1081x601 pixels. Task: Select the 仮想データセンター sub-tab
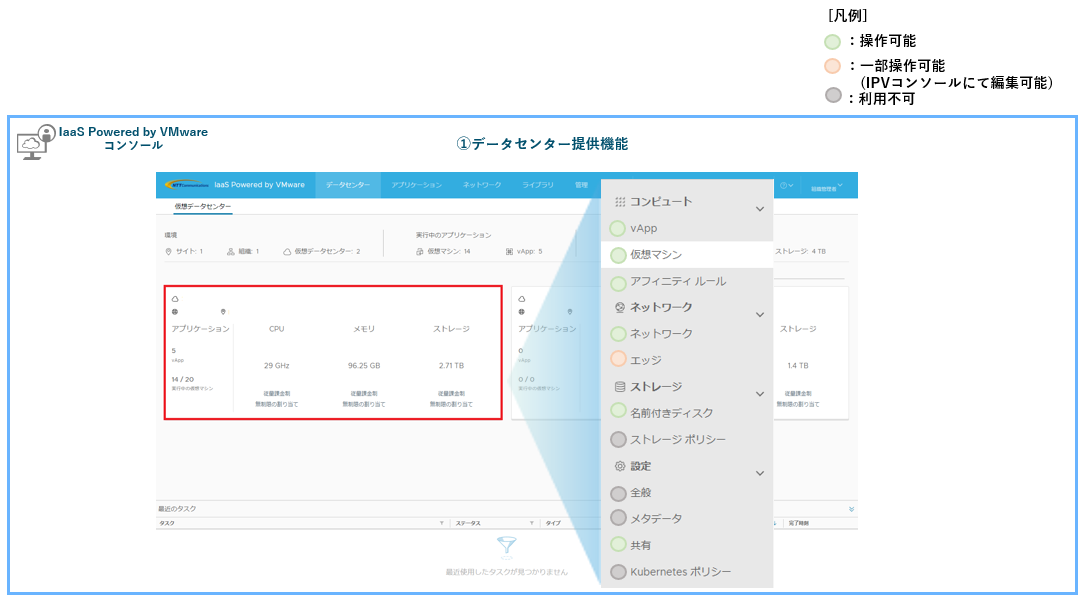click(203, 207)
